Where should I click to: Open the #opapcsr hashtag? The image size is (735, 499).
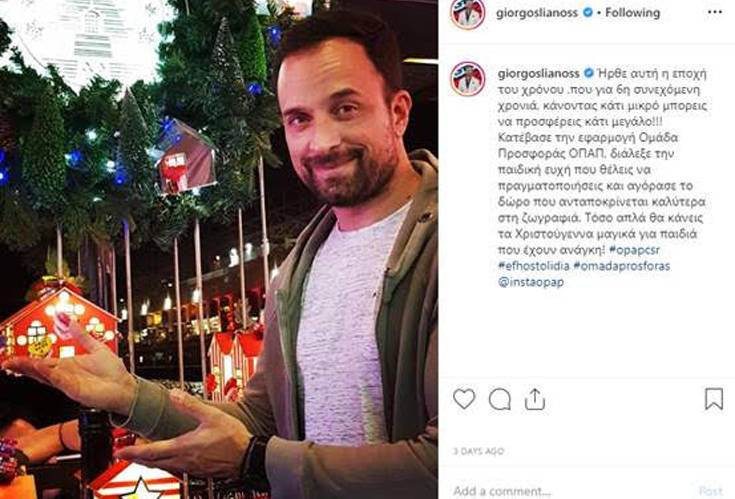pyautogui.click(x=634, y=250)
